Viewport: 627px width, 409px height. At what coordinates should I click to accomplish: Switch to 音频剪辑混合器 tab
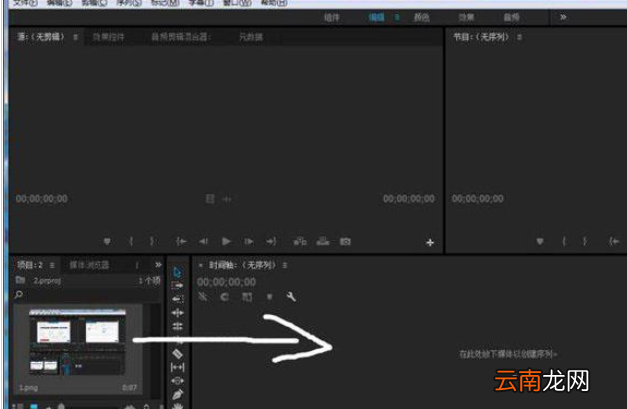(x=180, y=37)
